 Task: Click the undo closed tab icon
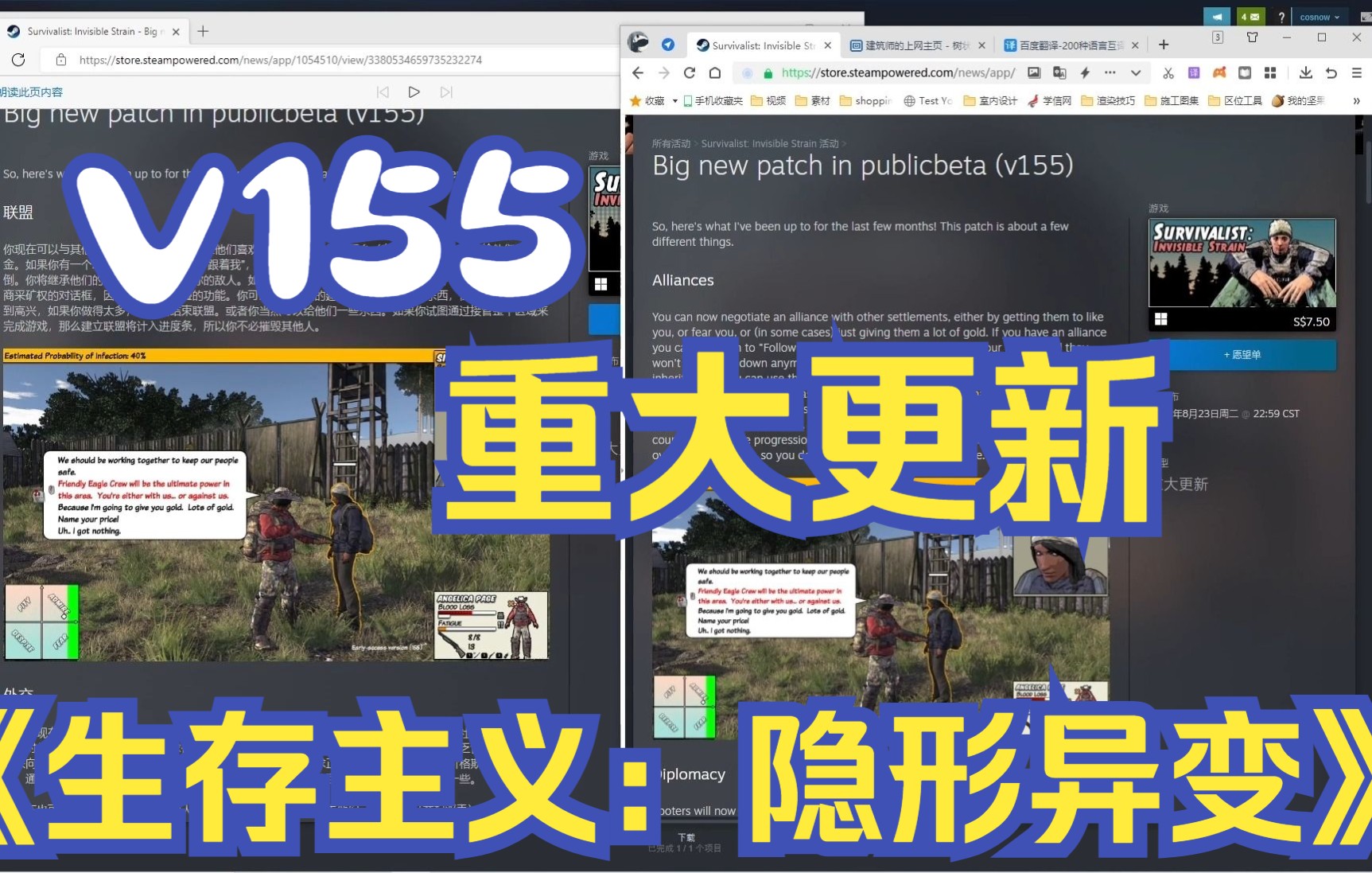(1331, 72)
